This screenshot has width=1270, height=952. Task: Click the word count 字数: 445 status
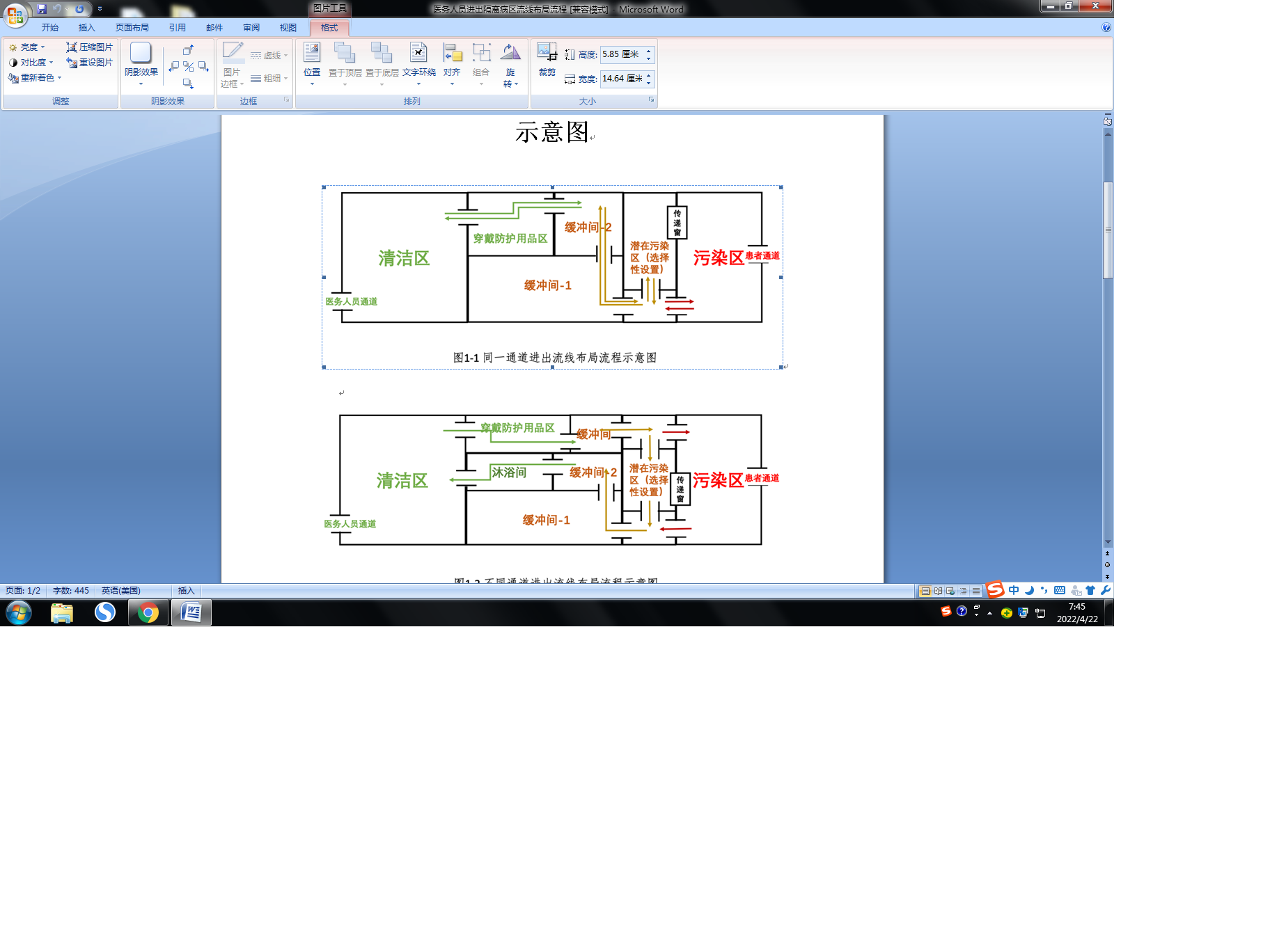(71, 591)
